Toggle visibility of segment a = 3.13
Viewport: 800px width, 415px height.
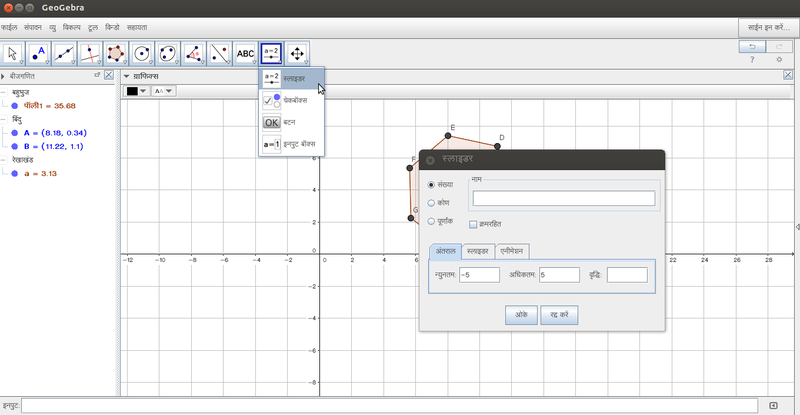pos(15,174)
